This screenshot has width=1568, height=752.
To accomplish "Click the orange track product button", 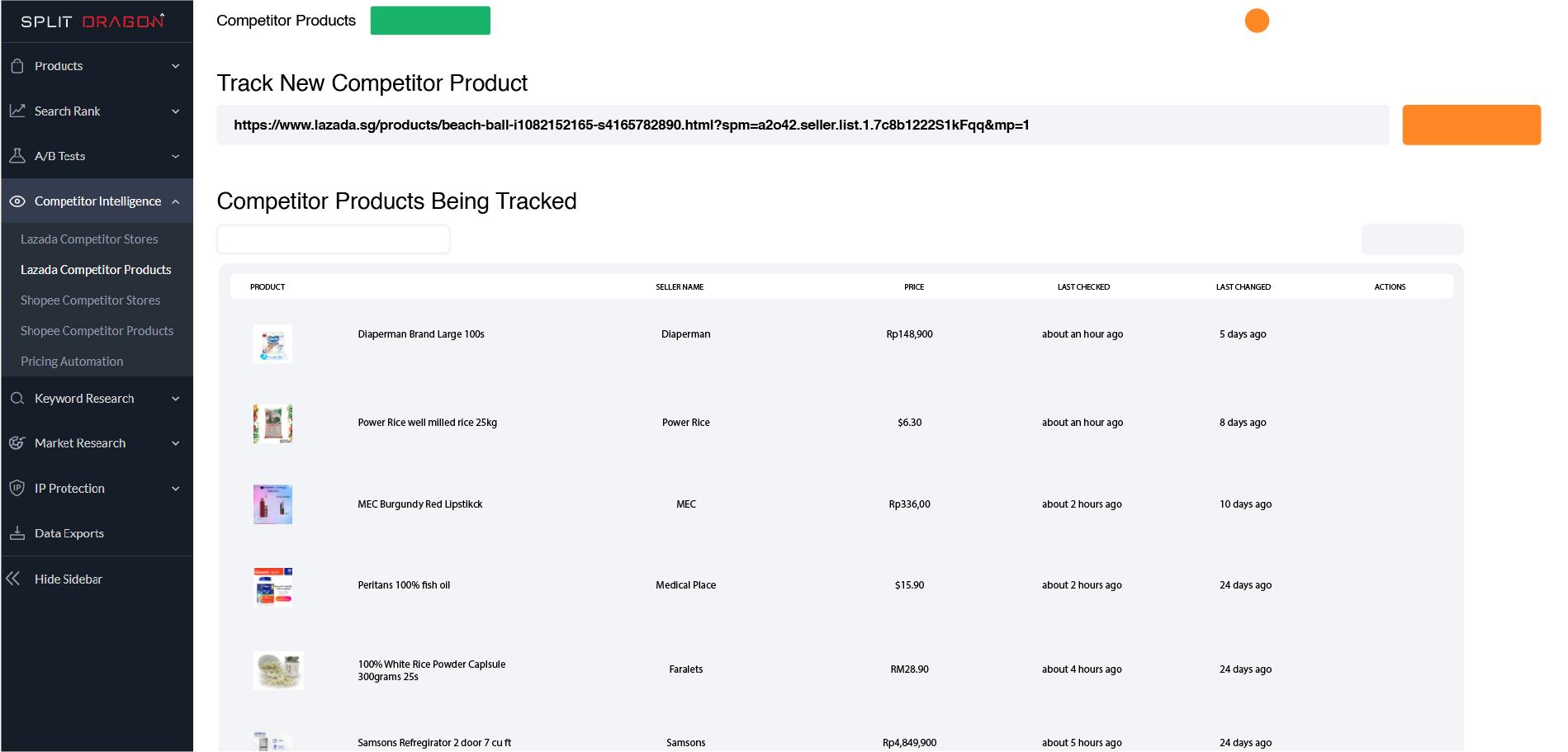I will (x=1471, y=125).
